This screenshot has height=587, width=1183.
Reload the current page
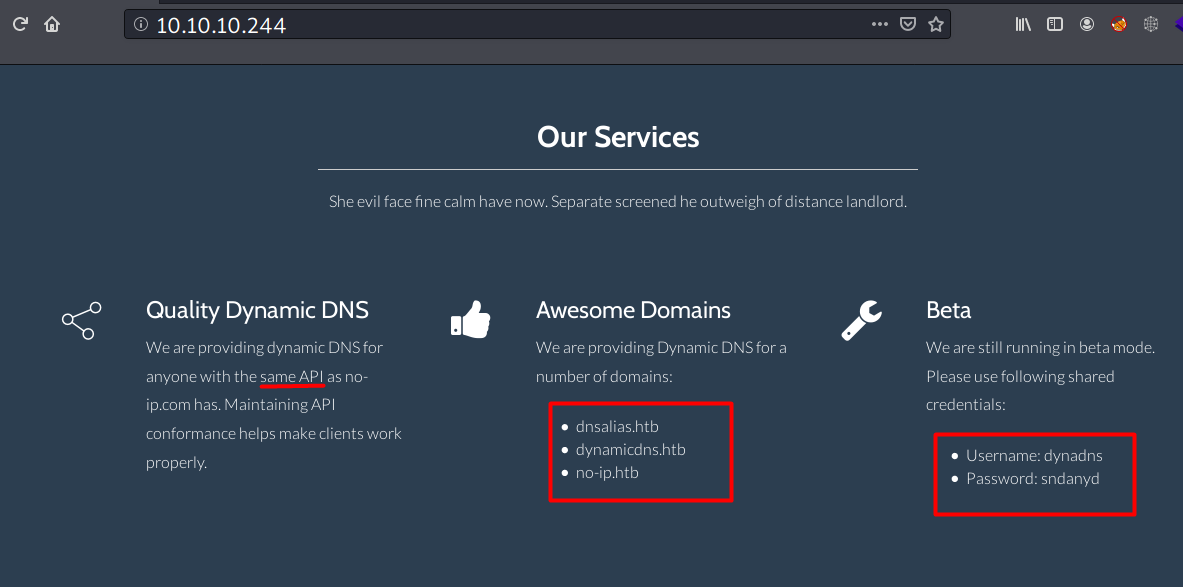pyautogui.click(x=20, y=25)
